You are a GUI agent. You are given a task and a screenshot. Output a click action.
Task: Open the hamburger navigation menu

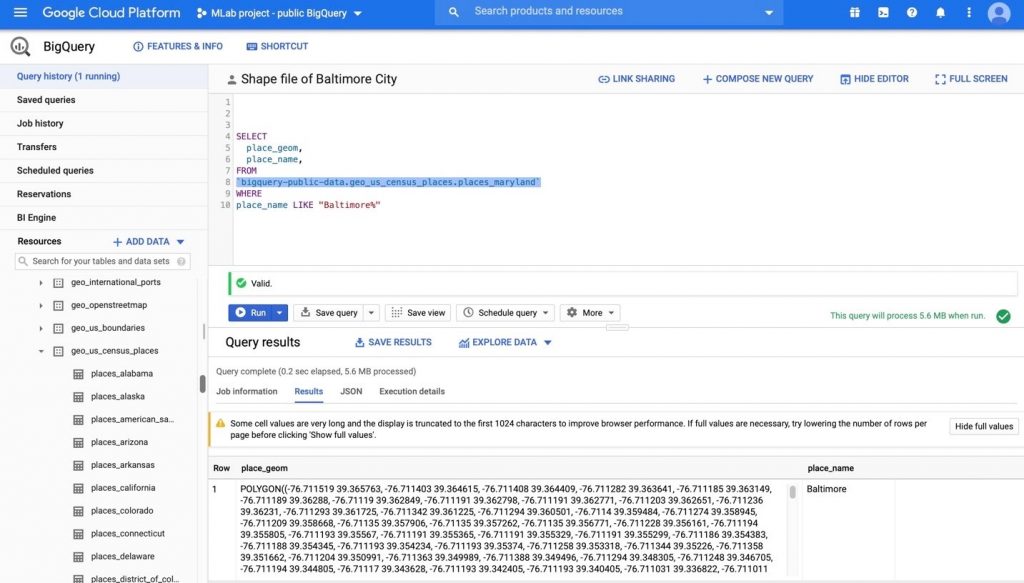20,12
